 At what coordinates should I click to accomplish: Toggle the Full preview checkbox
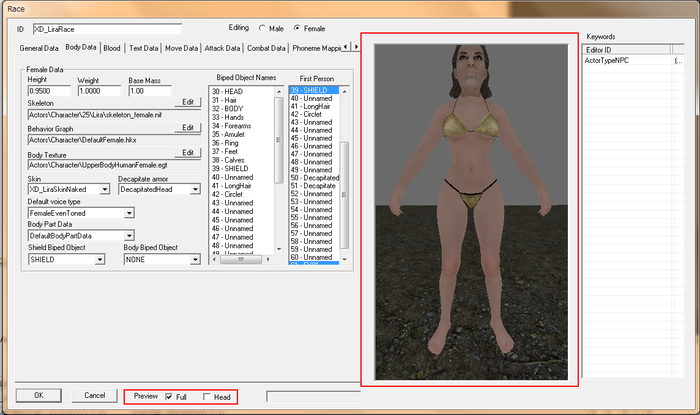click(169, 397)
